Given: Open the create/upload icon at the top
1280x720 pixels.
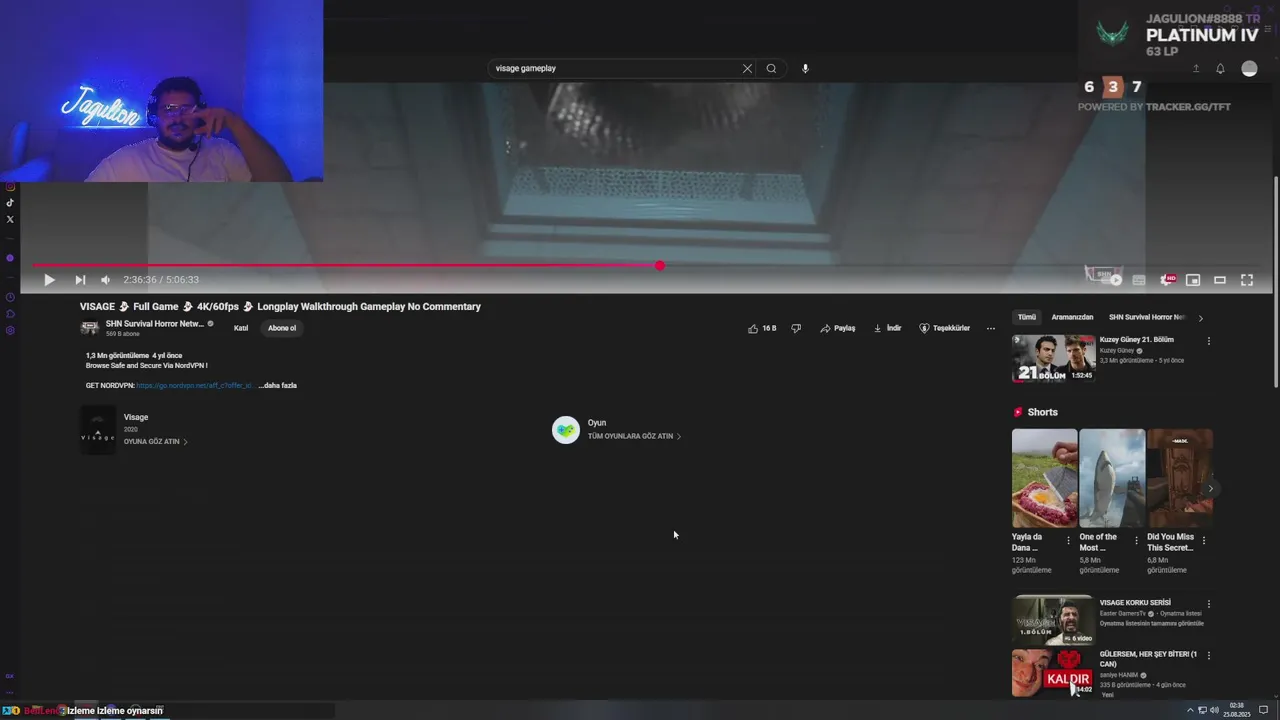Looking at the screenshot, I should pyautogui.click(x=1195, y=69).
